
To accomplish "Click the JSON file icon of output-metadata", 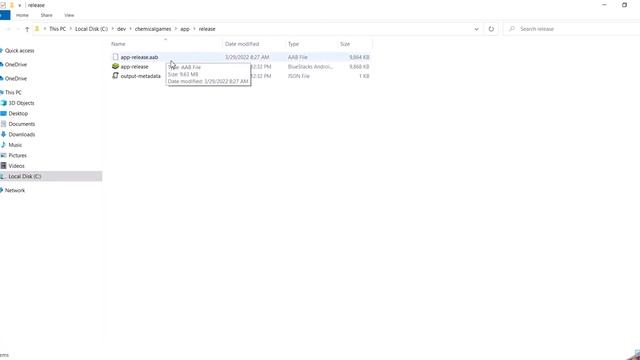I will point(116,76).
